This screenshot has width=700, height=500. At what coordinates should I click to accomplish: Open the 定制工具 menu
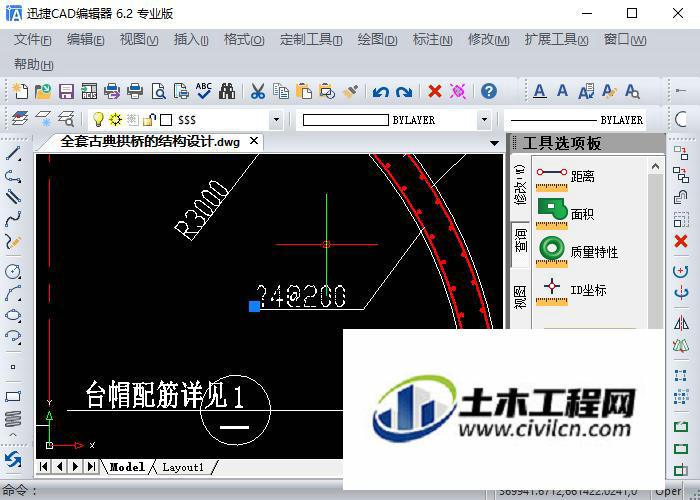tap(311, 40)
